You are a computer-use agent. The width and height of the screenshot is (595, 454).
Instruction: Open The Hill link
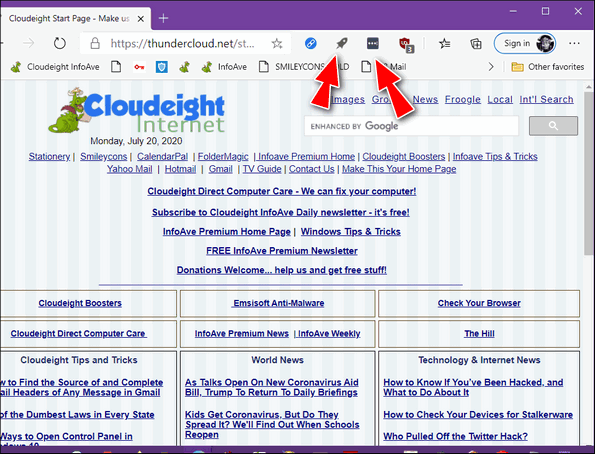479,334
